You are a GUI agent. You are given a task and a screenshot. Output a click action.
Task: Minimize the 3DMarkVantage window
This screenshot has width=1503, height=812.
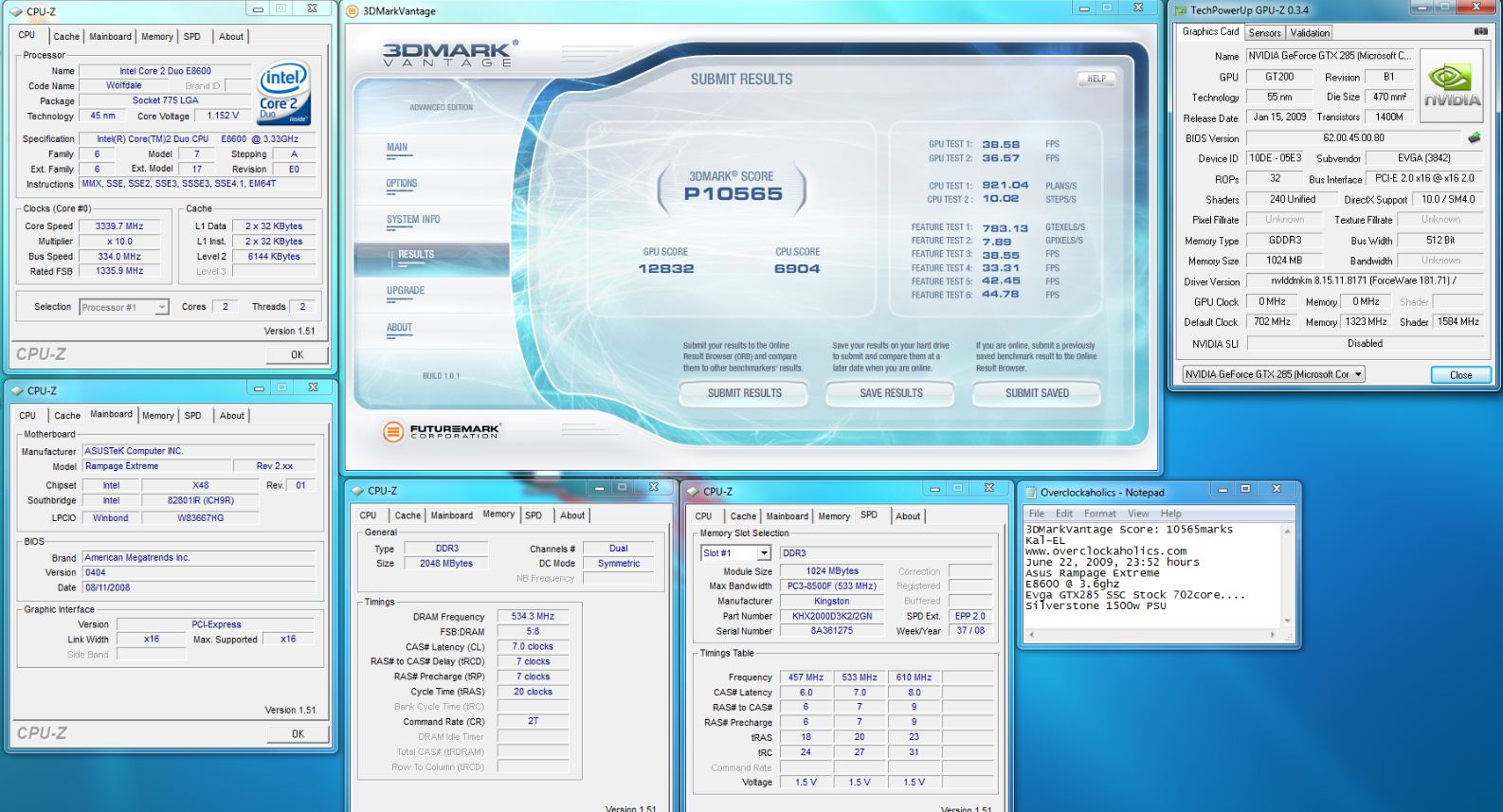tap(1084, 8)
